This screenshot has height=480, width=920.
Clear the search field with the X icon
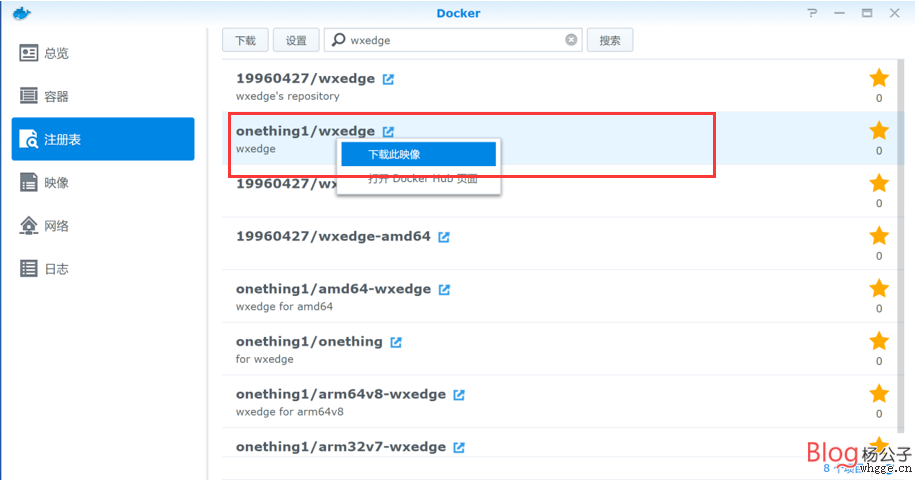571,40
